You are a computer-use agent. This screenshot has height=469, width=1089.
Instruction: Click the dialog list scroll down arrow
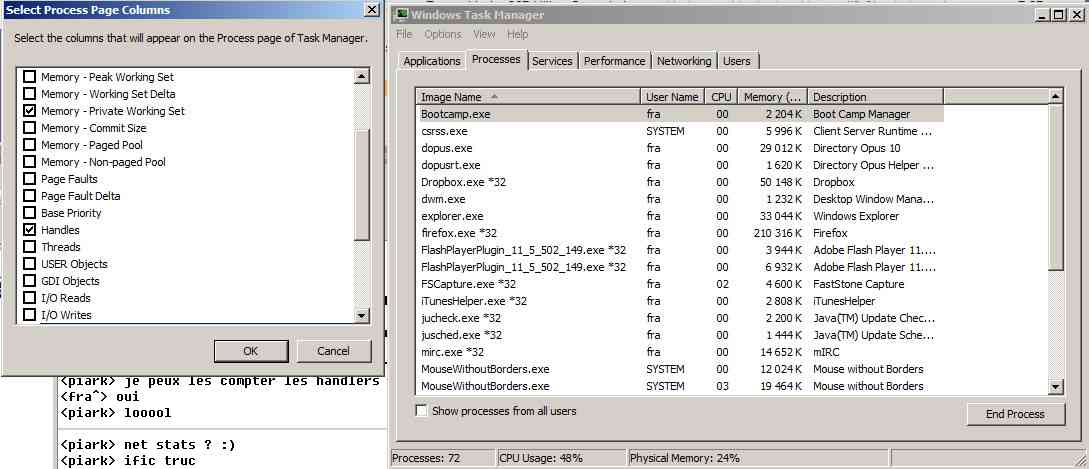point(361,315)
